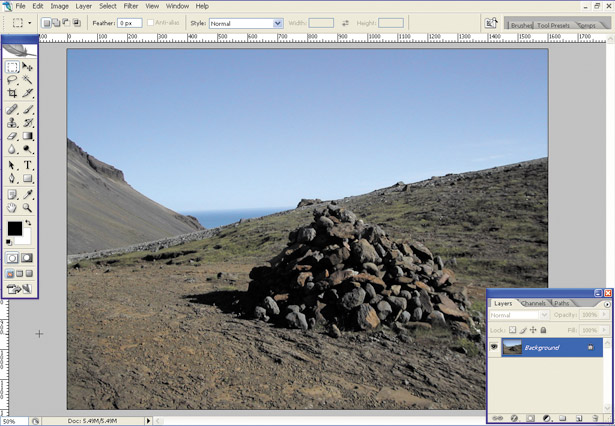Select the Type tool
Screen dimensions: 615x426
click(x=27, y=165)
